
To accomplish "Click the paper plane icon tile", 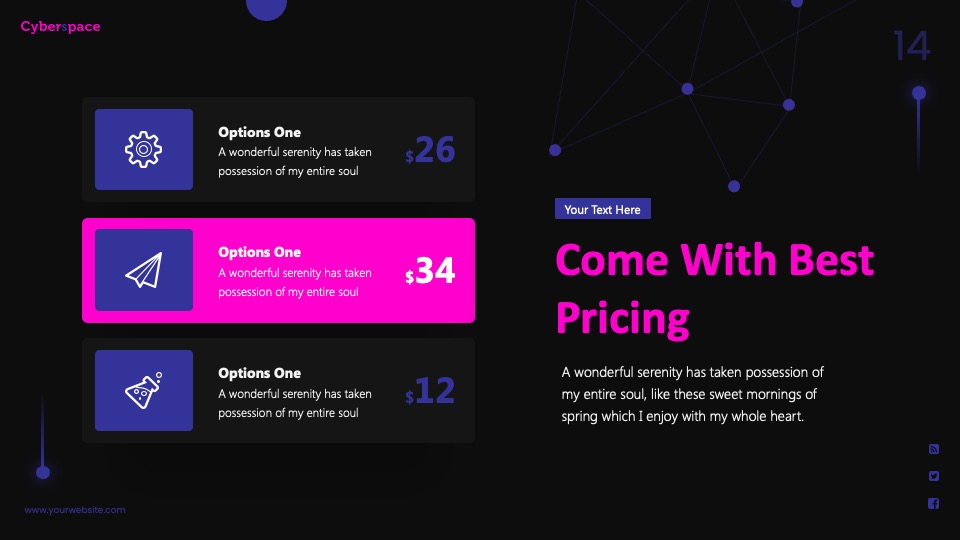I will 144,270.
